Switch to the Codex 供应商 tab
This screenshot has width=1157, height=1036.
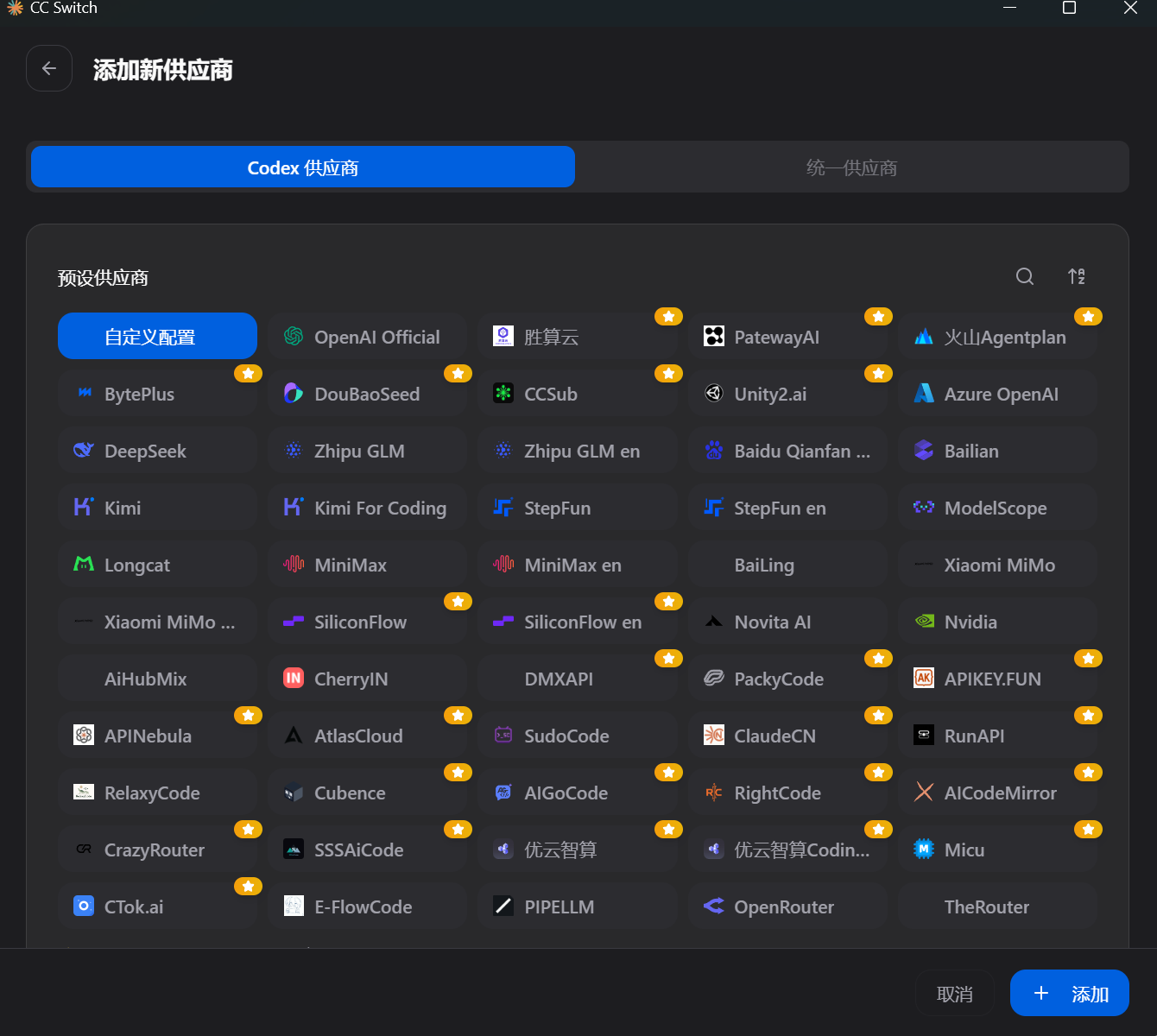303,167
